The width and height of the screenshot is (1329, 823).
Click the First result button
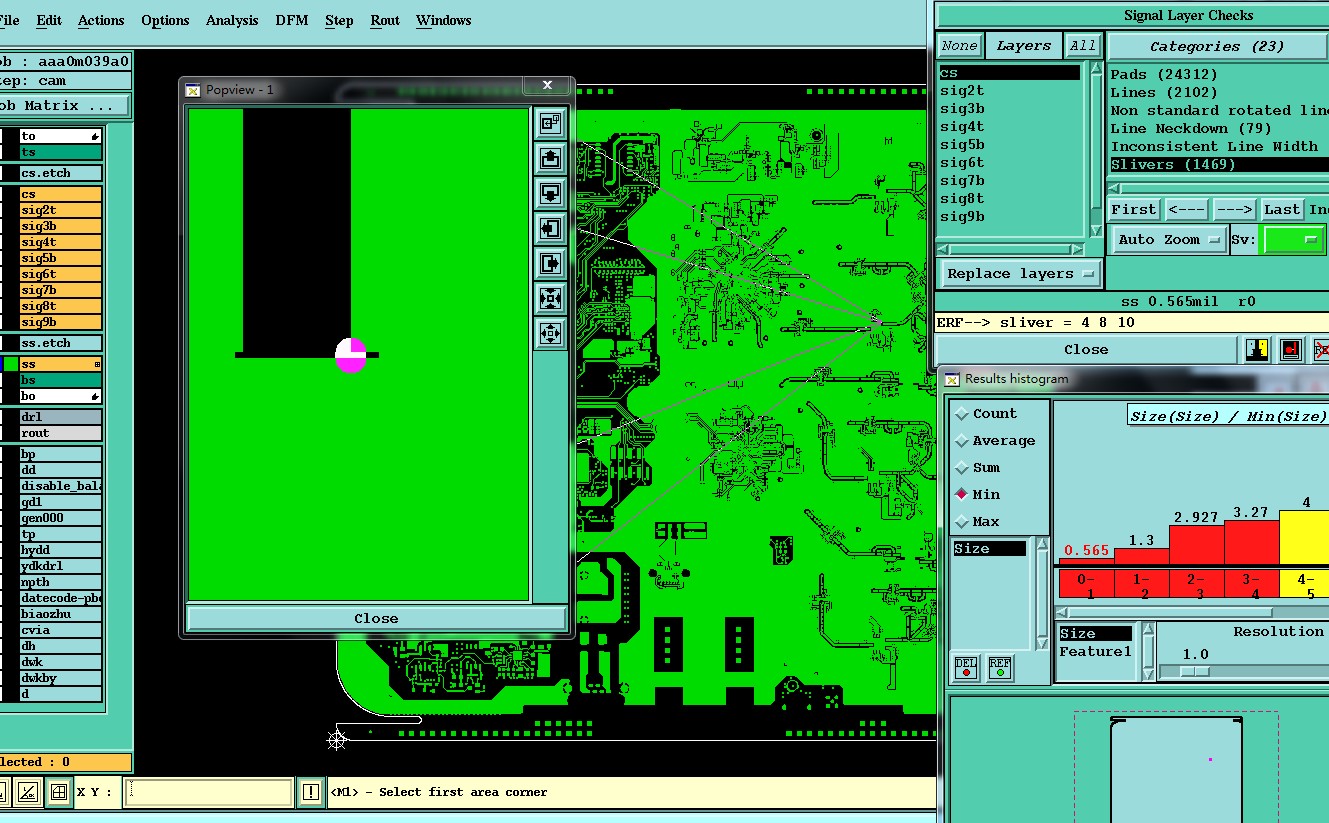(x=1133, y=210)
